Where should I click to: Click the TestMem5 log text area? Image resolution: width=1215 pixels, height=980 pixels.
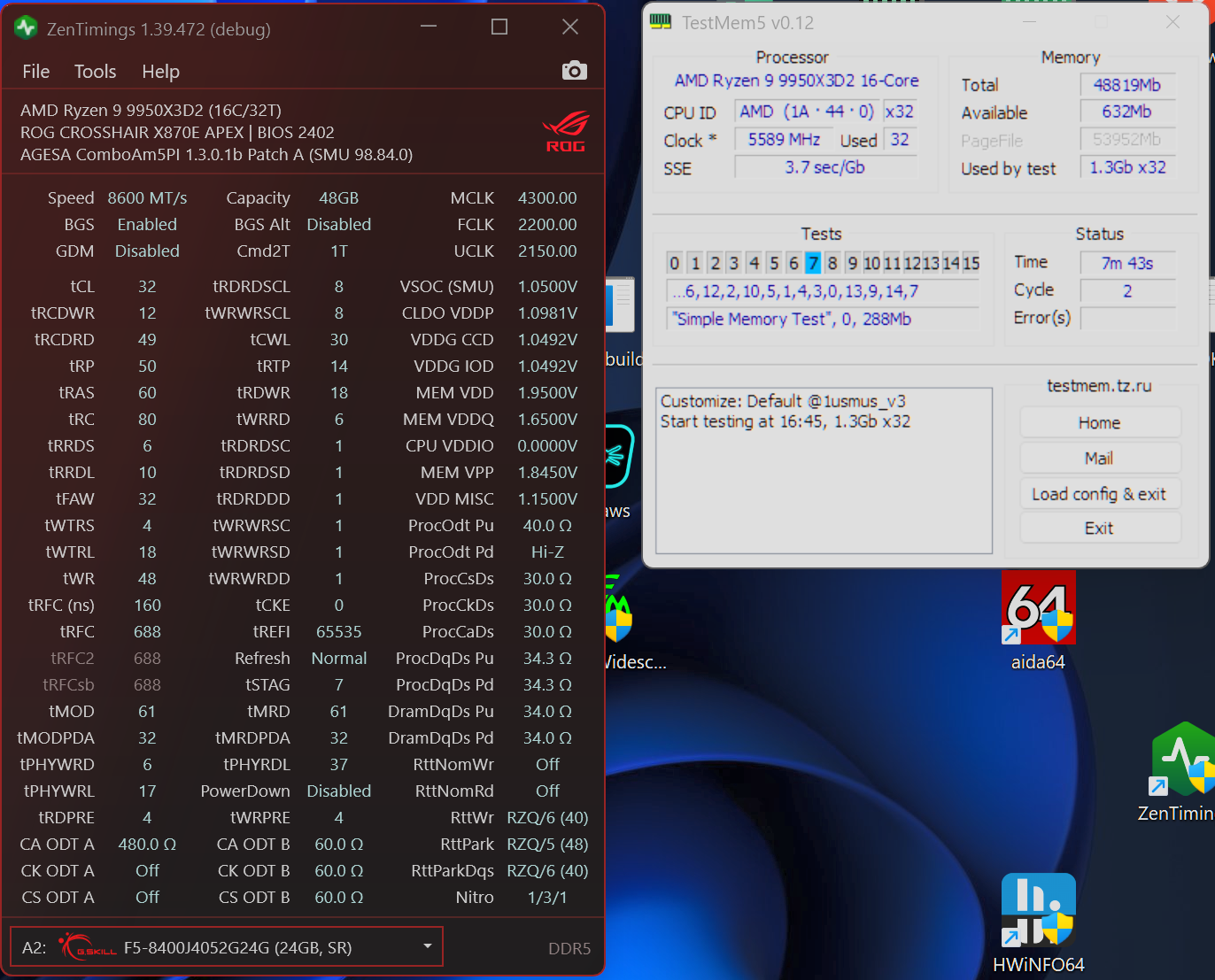[x=824, y=470]
